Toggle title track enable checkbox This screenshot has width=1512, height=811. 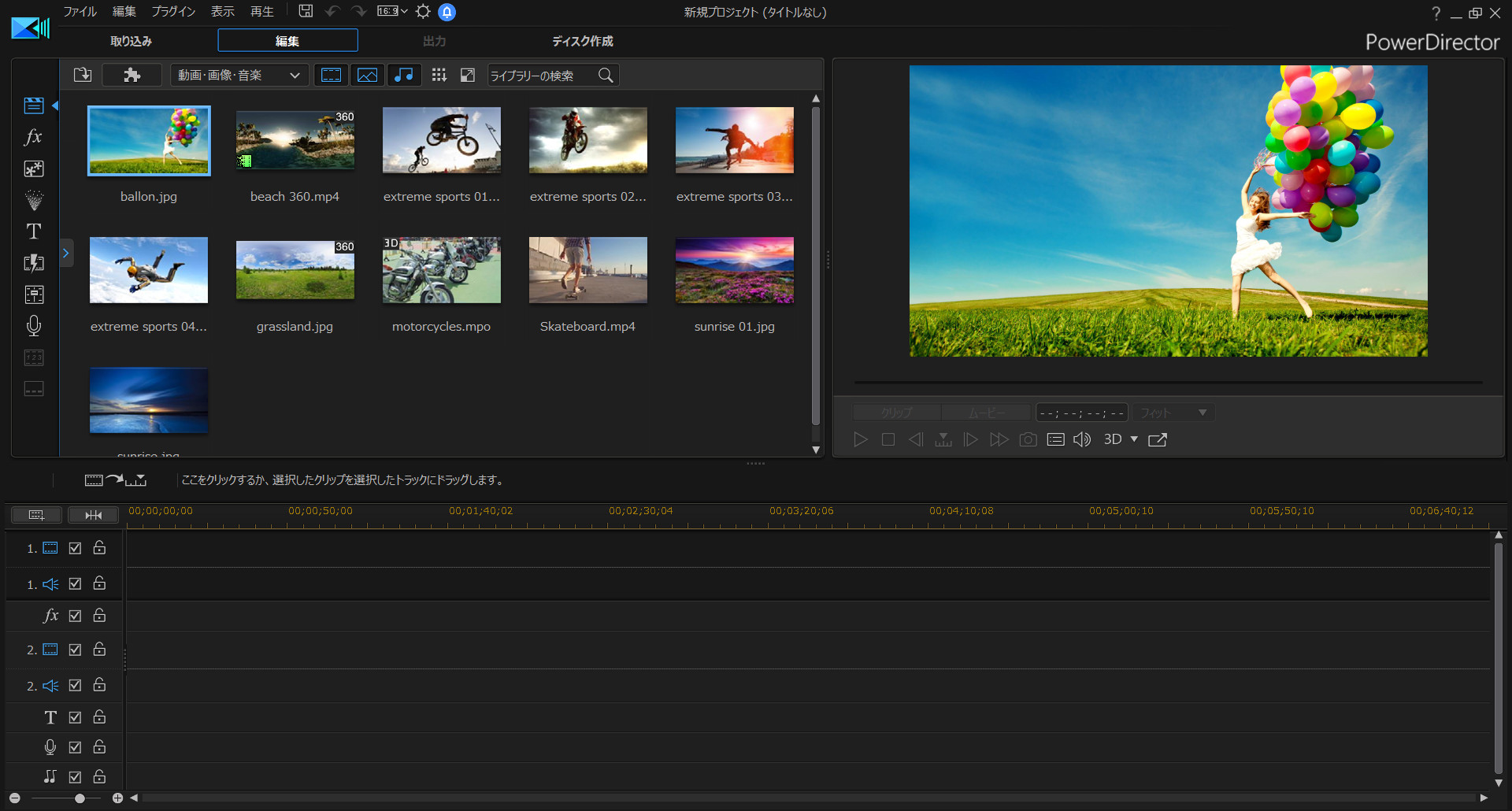click(x=75, y=717)
